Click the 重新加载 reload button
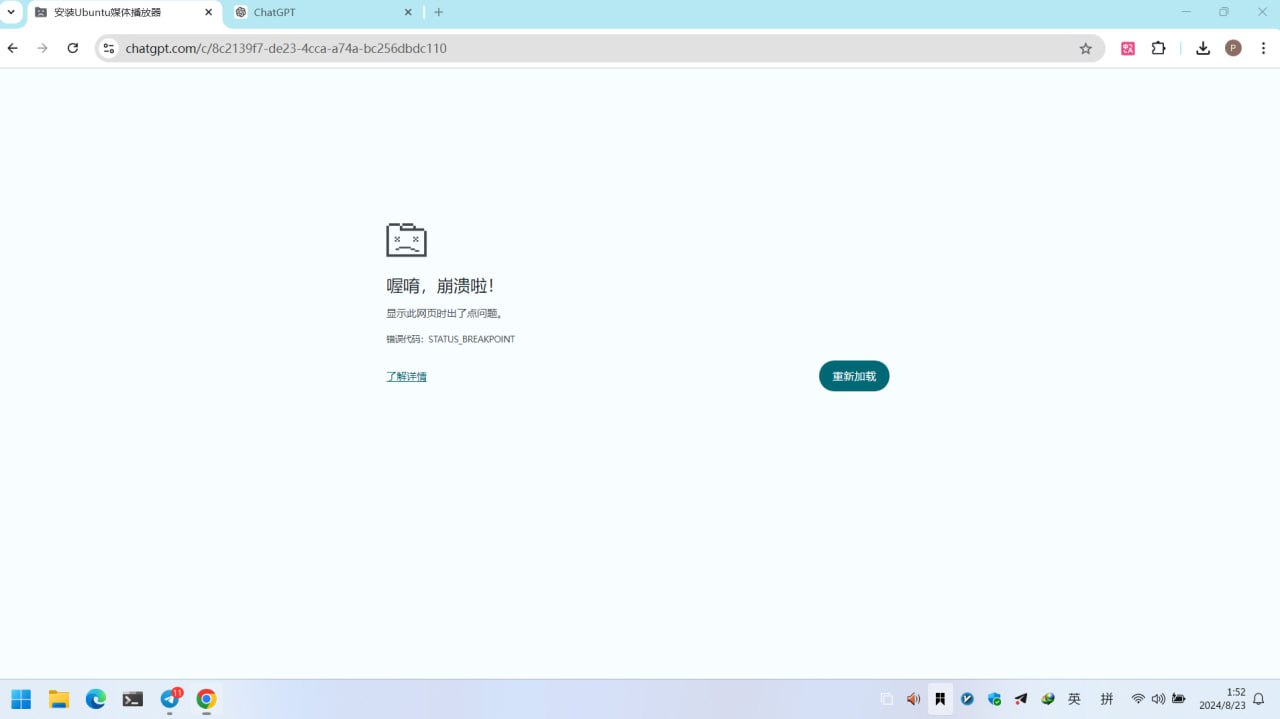This screenshot has width=1280, height=719. (853, 376)
